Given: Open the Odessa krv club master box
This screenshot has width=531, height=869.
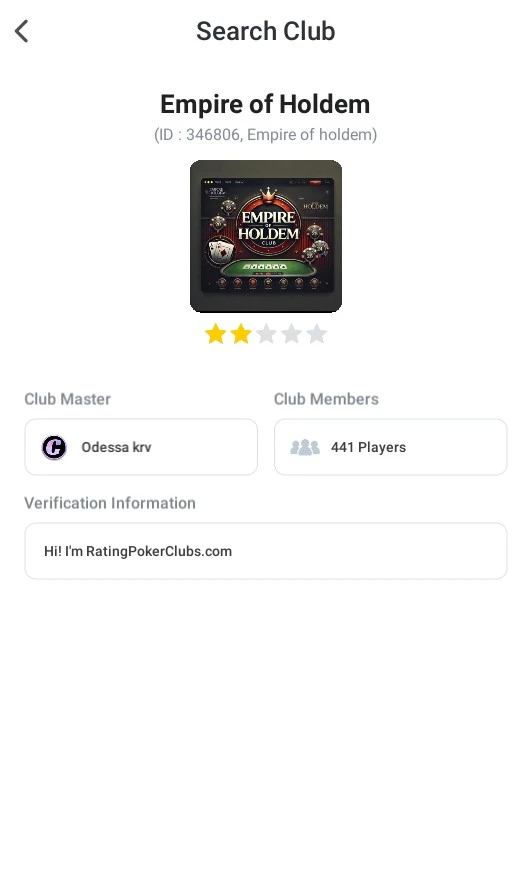Looking at the screenshot, I should [141, 447].
